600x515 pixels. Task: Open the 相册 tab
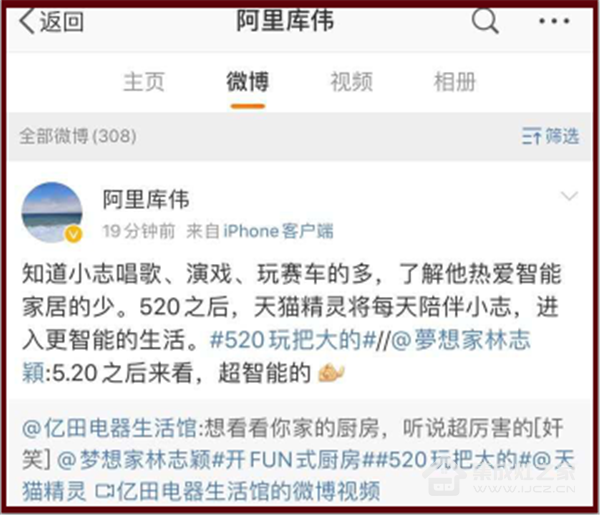455,81
